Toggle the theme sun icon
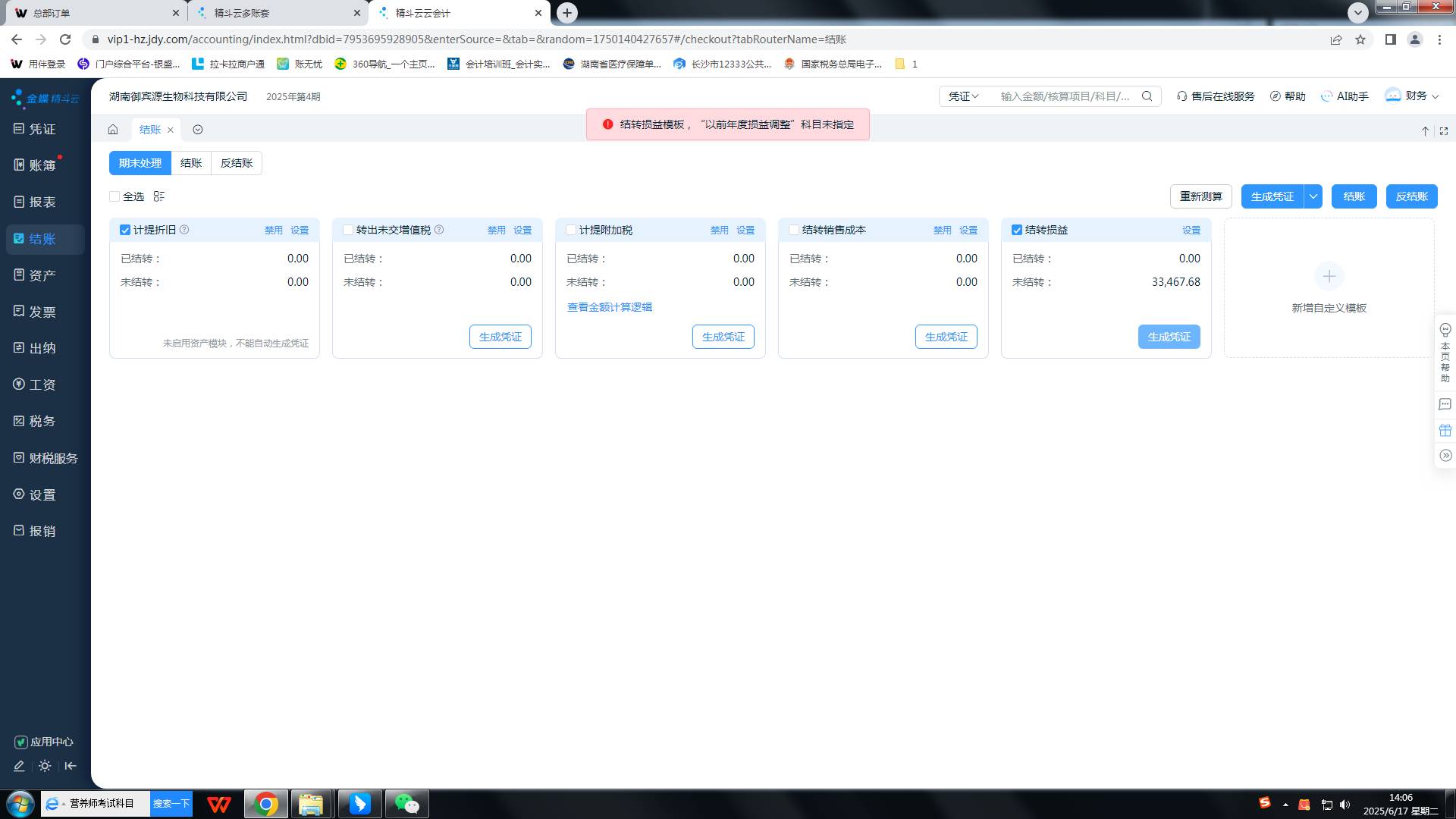Viewport: 1456px width, 819px height. (x=45, y=766)
